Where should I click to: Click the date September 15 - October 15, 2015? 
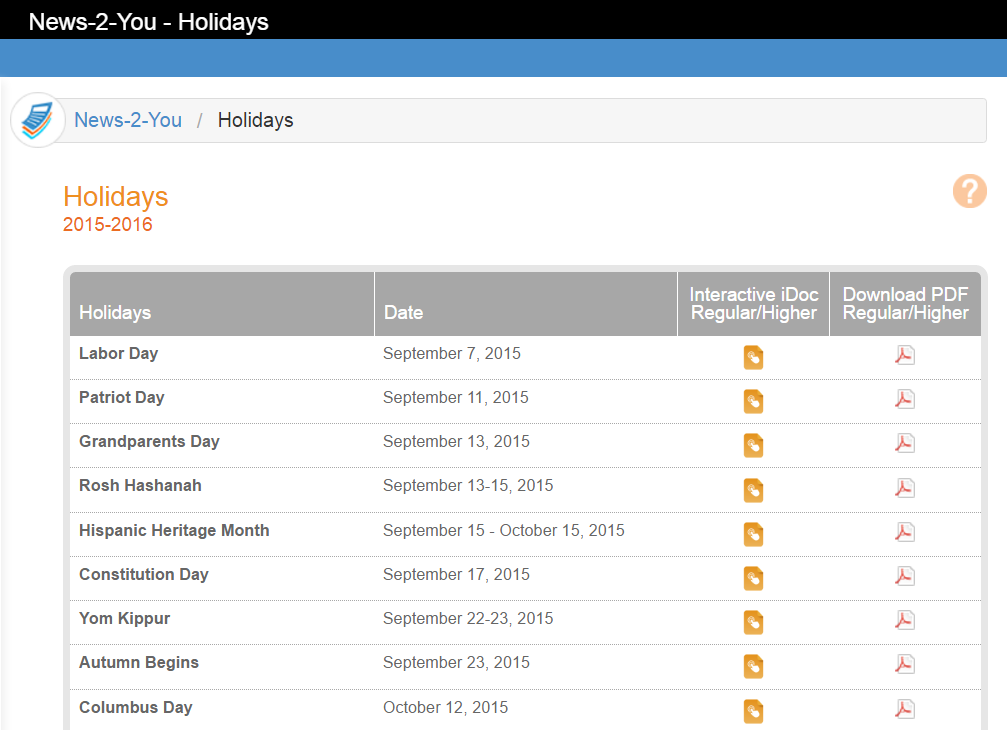504,531
